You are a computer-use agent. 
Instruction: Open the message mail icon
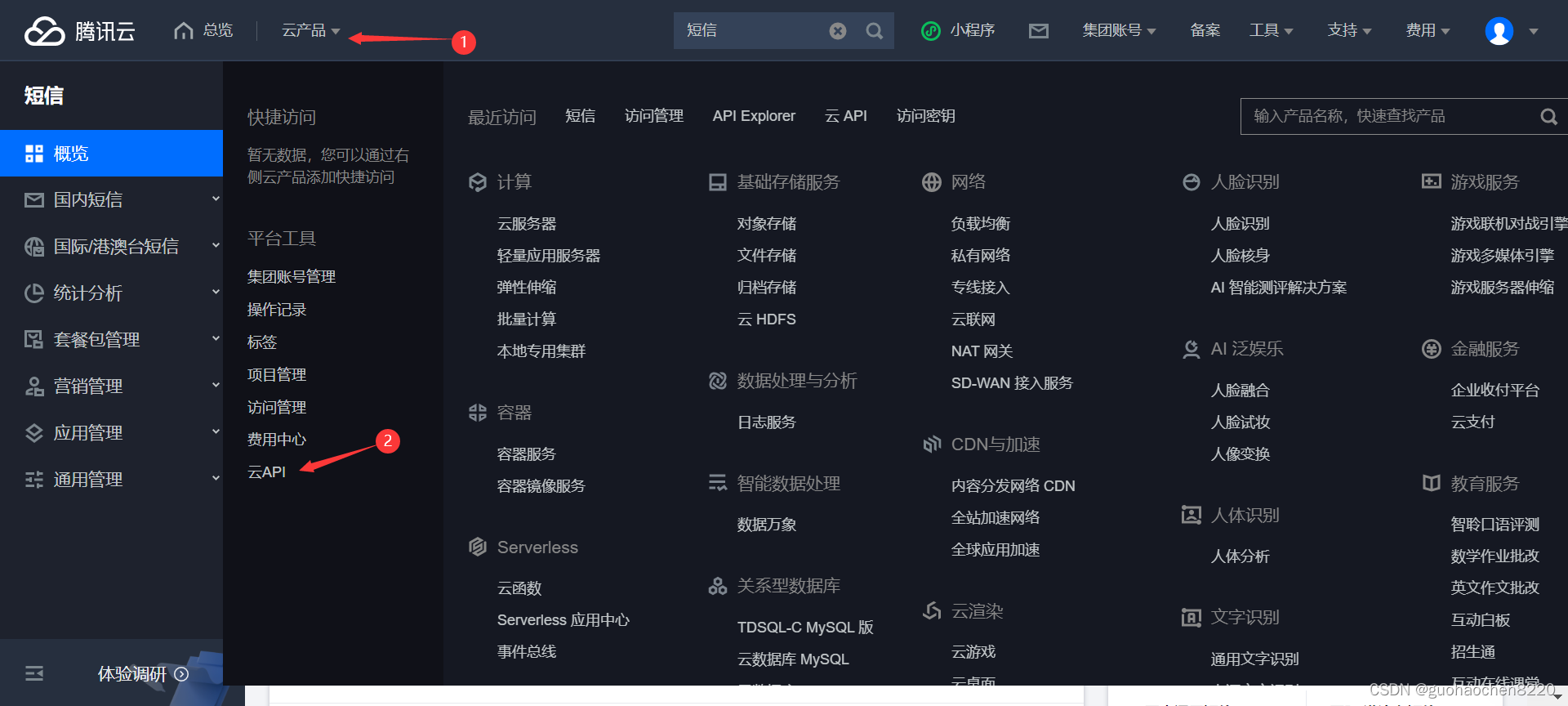(x=1038, y=31)
